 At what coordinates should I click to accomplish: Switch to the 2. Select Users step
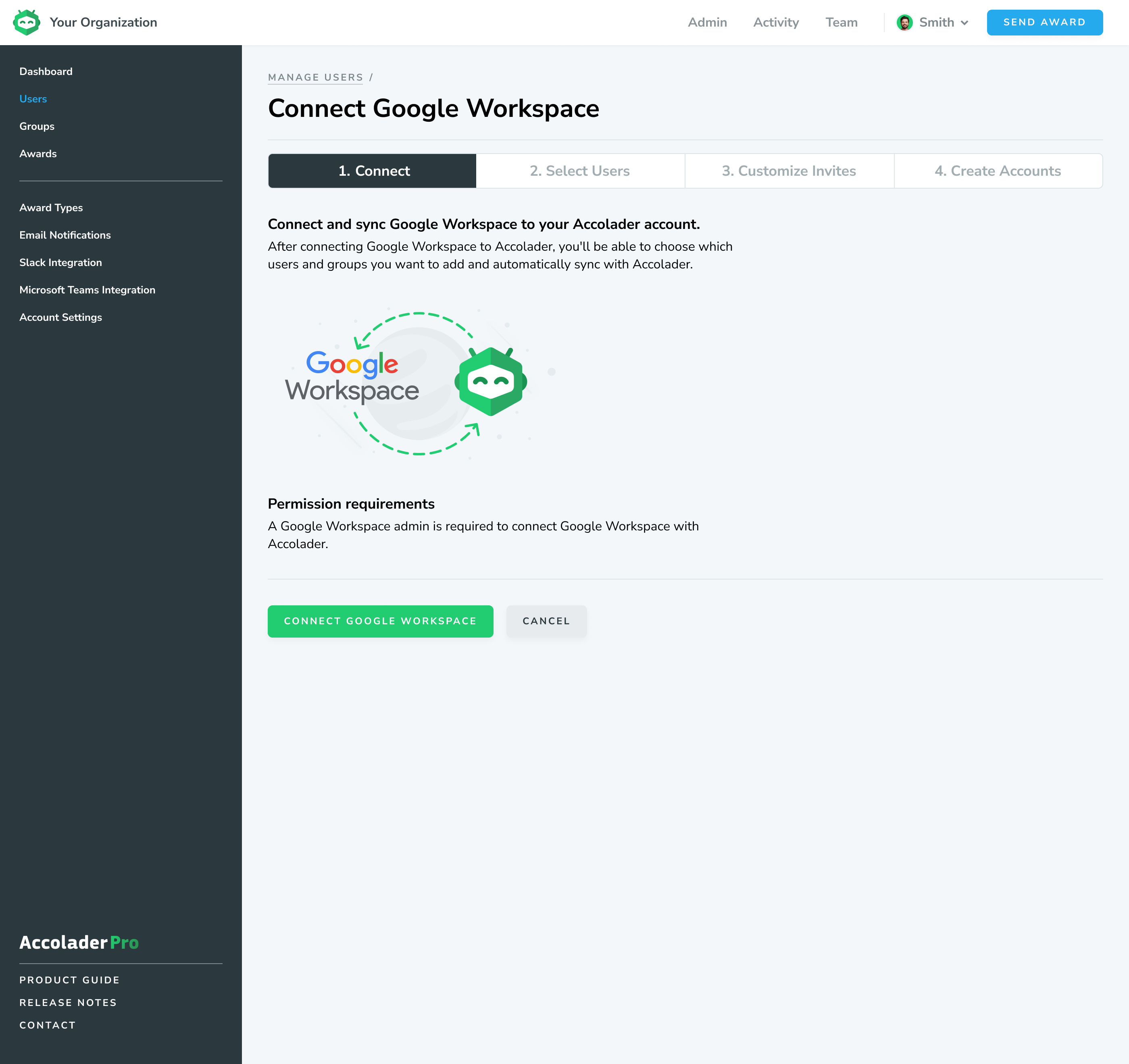pyautogui.click(x=580, y=171)
